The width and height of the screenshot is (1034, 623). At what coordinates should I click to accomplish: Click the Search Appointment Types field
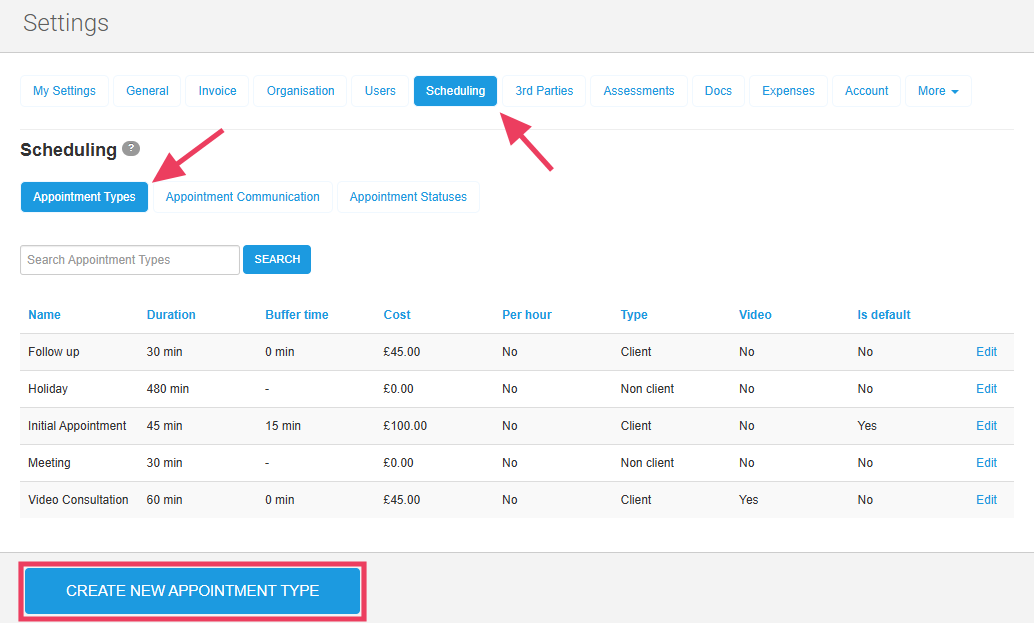(x=130, y=260)
